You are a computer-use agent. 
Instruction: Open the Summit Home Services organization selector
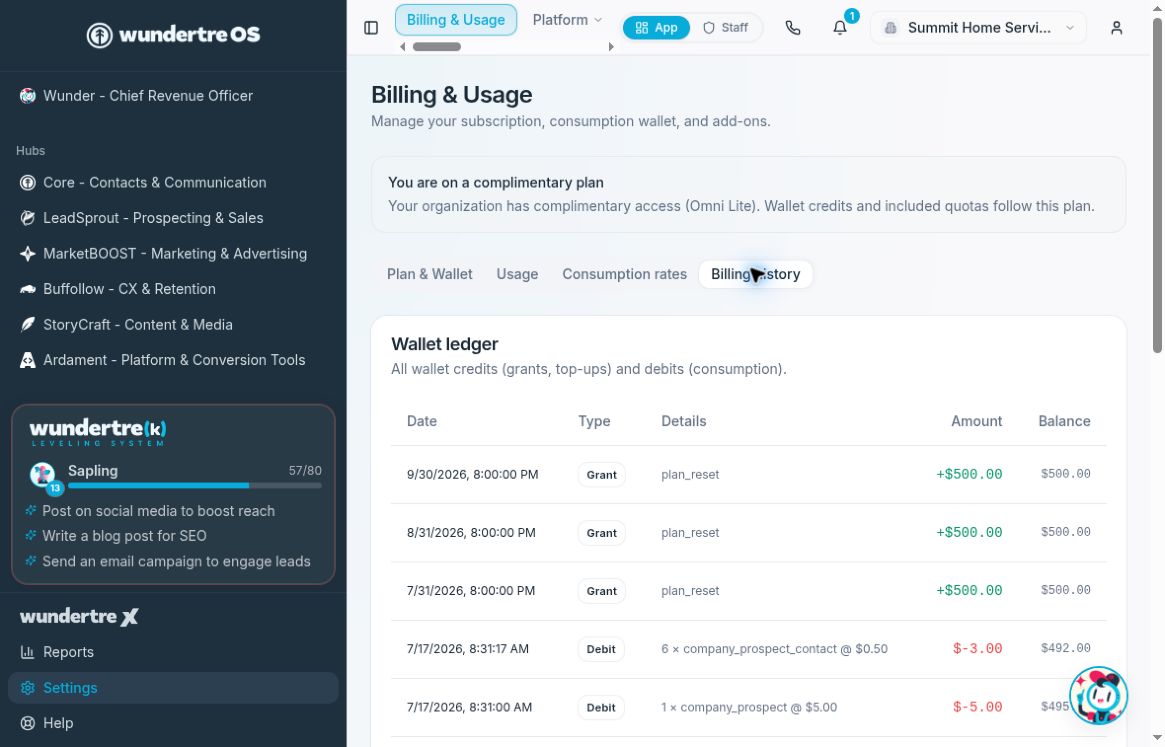tap(978, 28)
